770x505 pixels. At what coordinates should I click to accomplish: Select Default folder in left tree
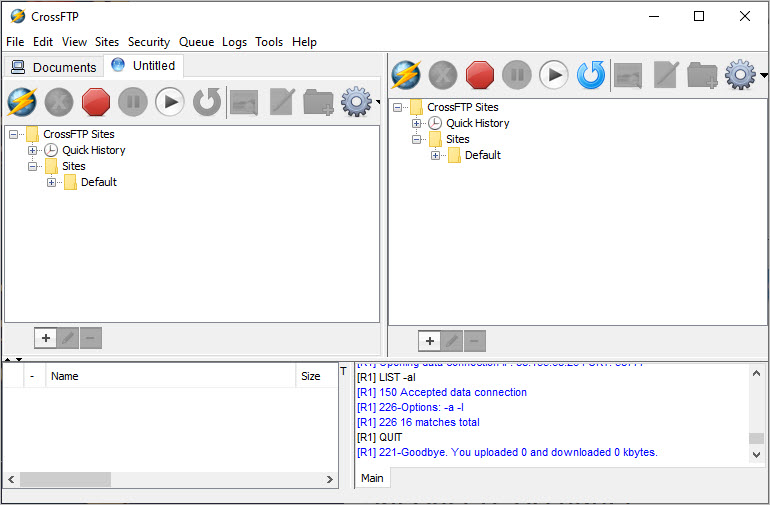[x=99, y=182]
